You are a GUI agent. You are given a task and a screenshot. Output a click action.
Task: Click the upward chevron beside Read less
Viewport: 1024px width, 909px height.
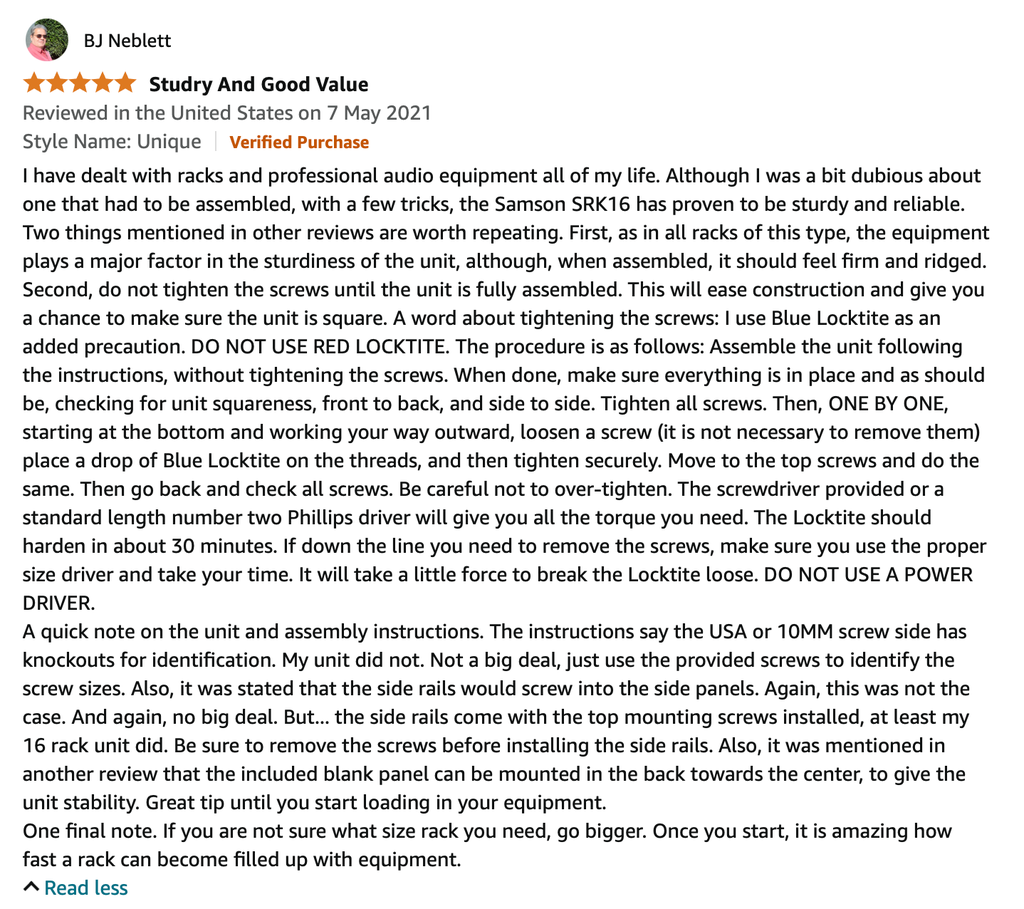click(x=31, y=887)
